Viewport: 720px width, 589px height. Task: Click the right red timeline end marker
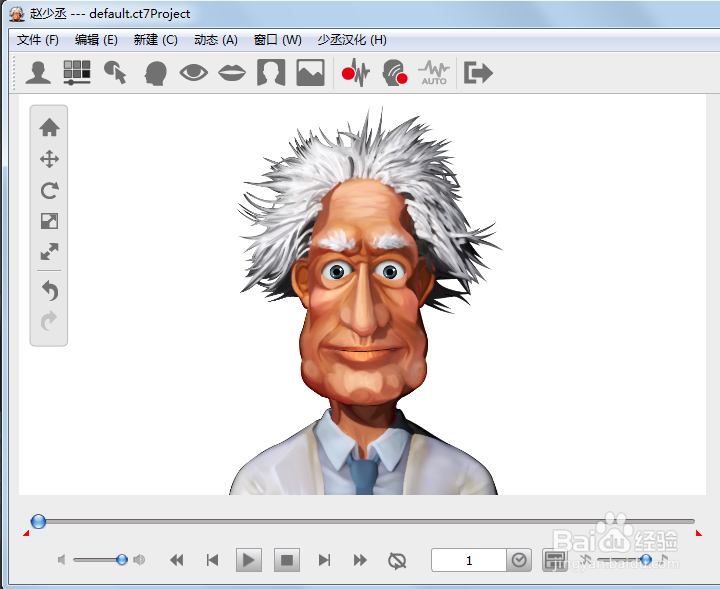698,533
